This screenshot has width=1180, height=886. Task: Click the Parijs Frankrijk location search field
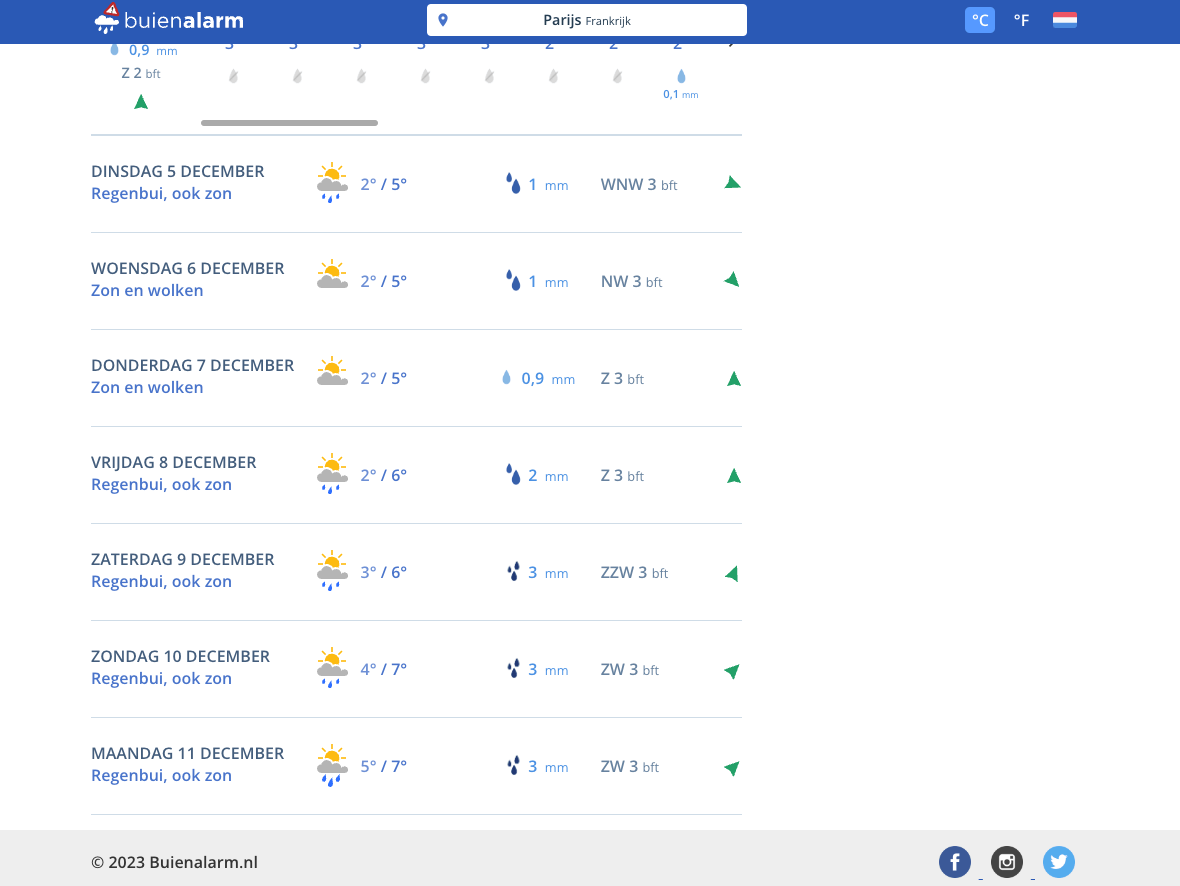coord(587,20)
